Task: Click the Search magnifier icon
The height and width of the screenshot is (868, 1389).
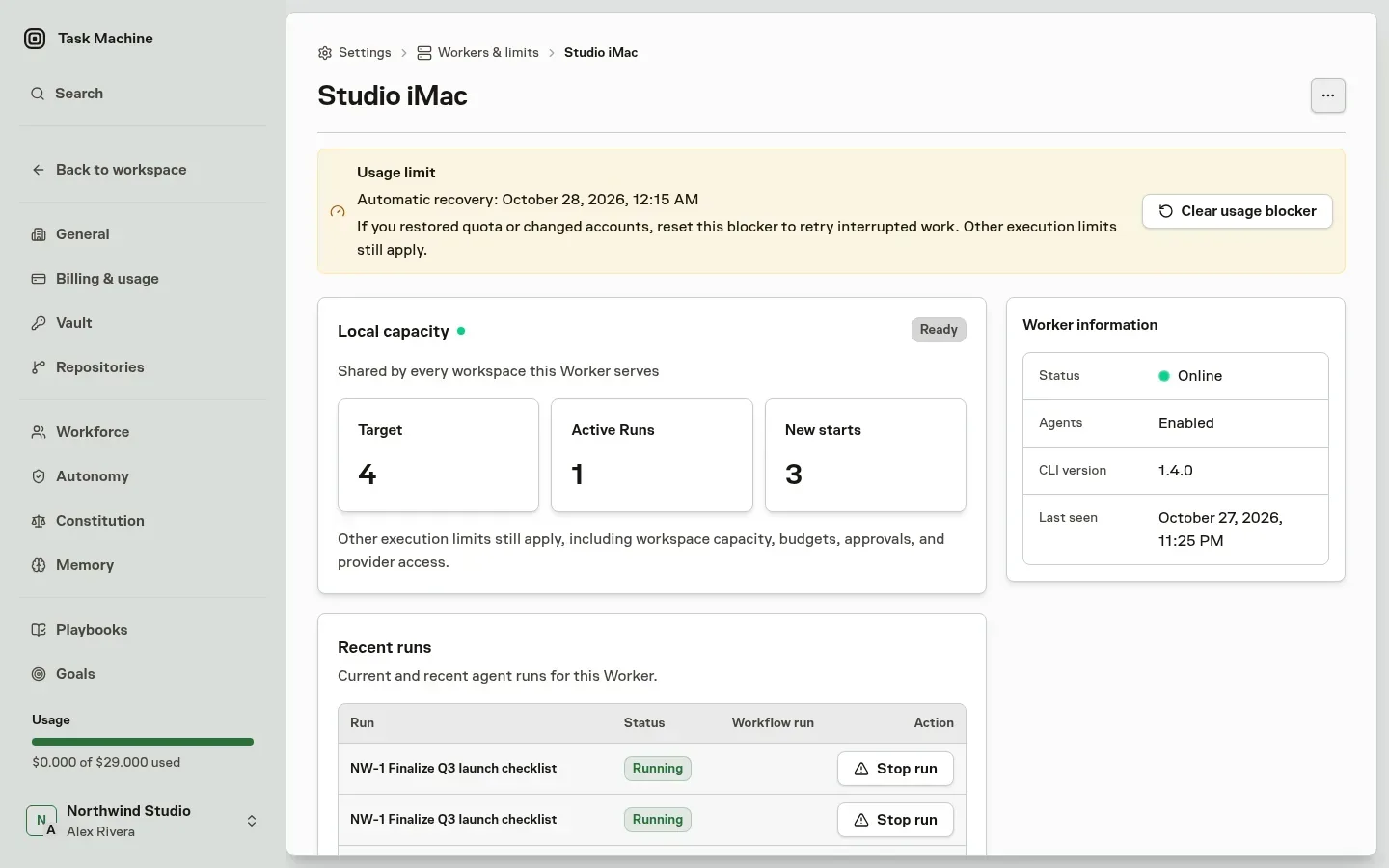Action: [x=38, y=94]
